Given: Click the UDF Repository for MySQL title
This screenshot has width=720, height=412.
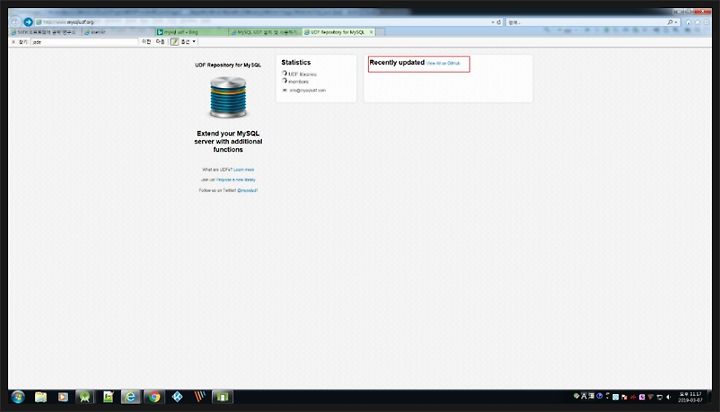Looking at the screenshot, I should (228, 65).
